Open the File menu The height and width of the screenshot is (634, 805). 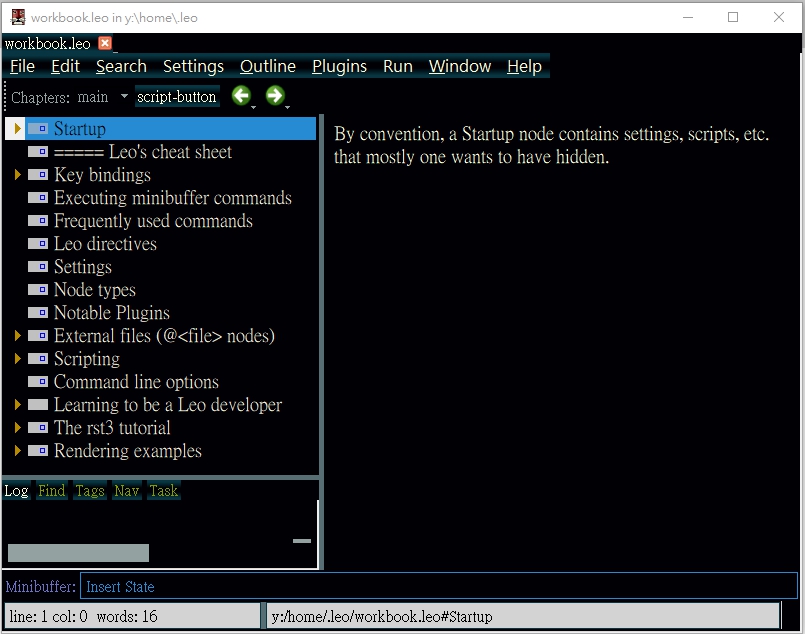coord(22,66)
